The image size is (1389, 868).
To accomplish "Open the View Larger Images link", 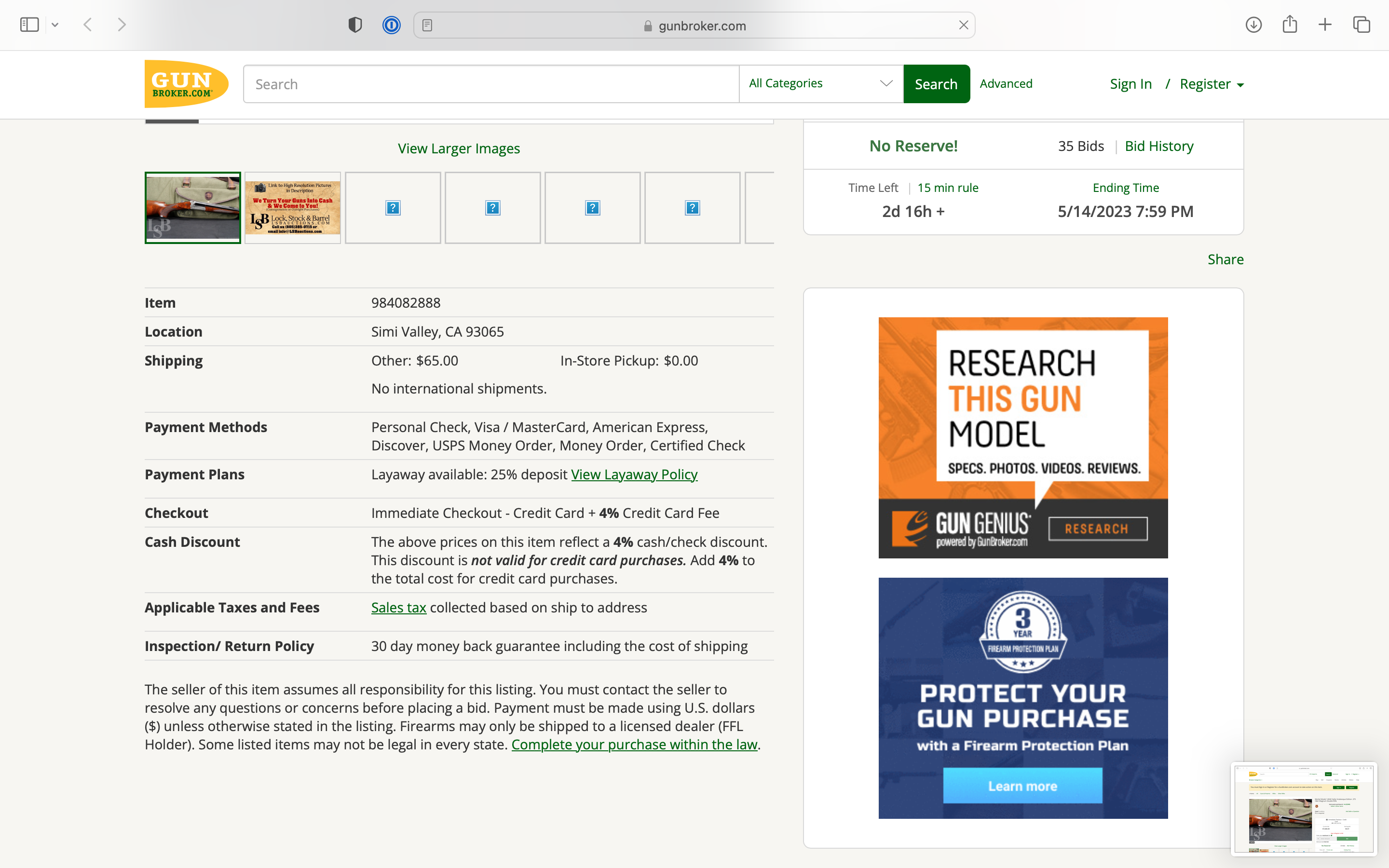I will (459, 148).
